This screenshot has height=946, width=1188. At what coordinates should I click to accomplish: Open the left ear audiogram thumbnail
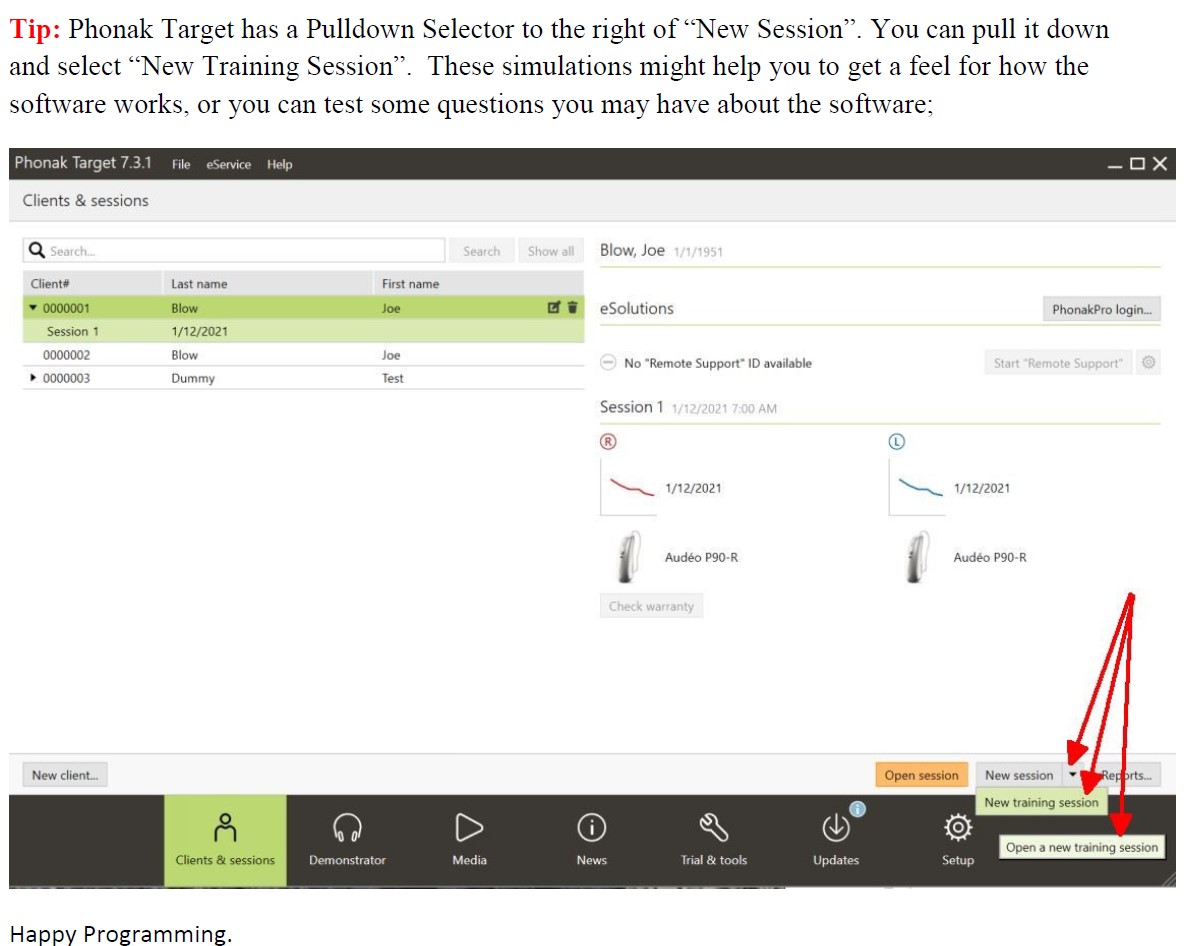coord(918,488)
